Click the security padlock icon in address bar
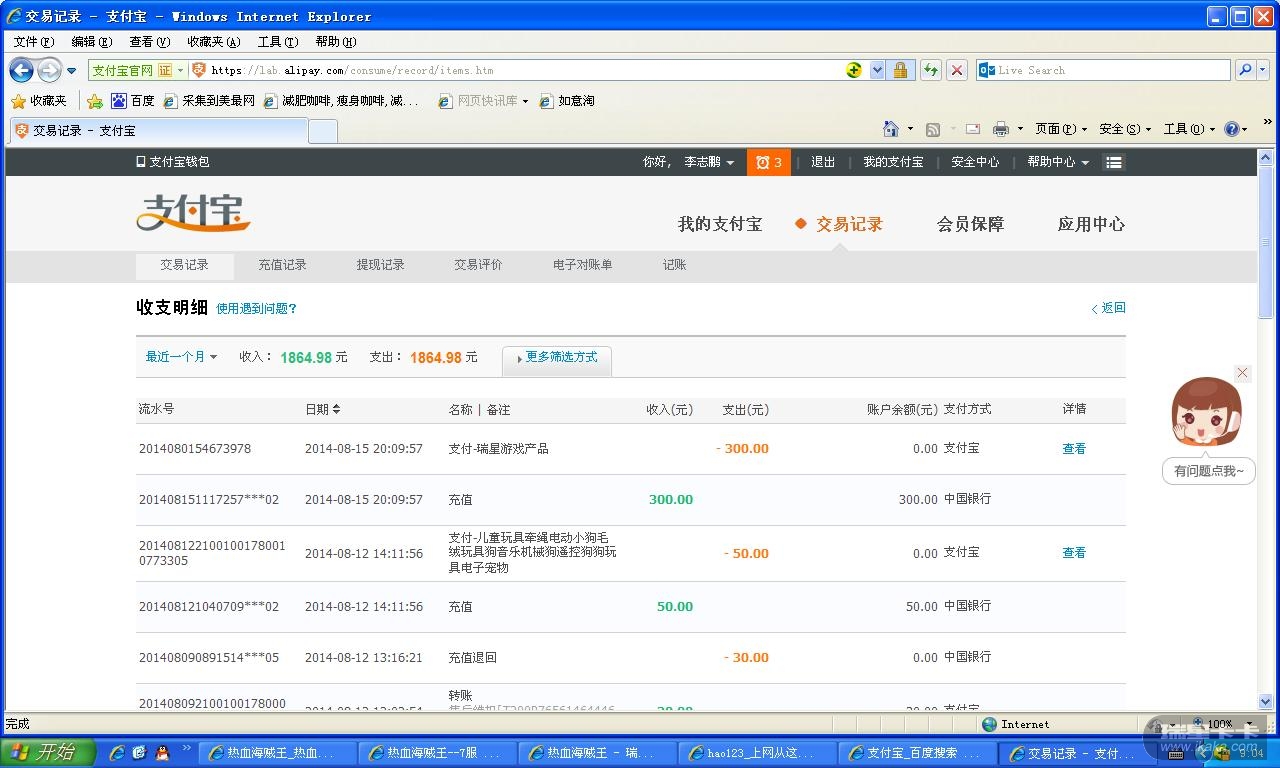The width and height of the screenshot is (1280, 768). (900, 70)
